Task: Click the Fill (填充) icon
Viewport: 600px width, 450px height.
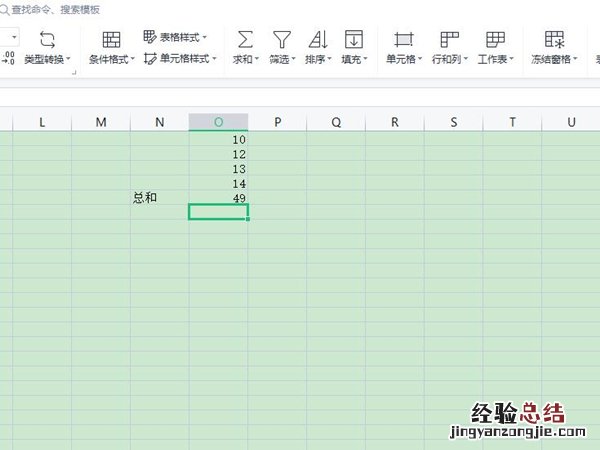Action: pos(354,39)
